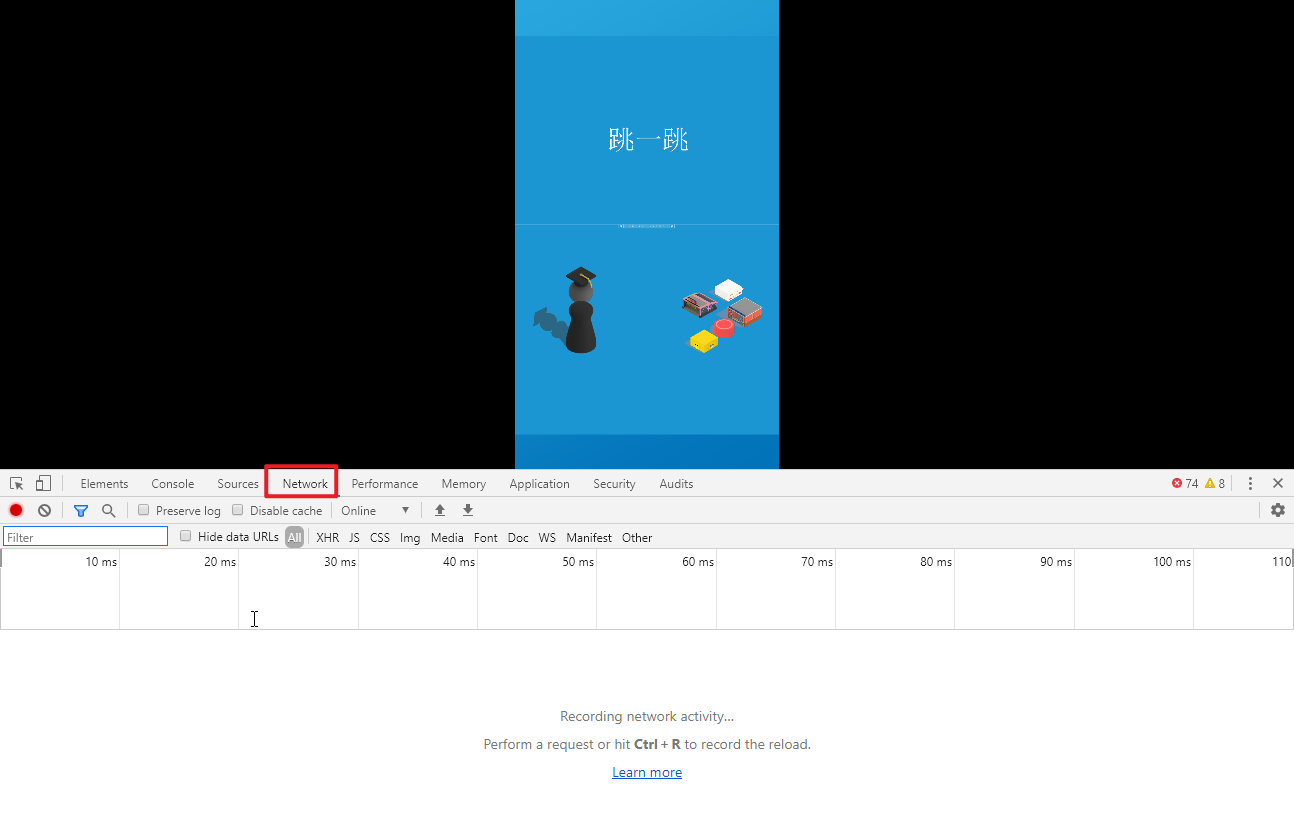The width and height of the screenshot is (1294, 825).
Task: Filter requests by XHR
Action: (328, 537)
